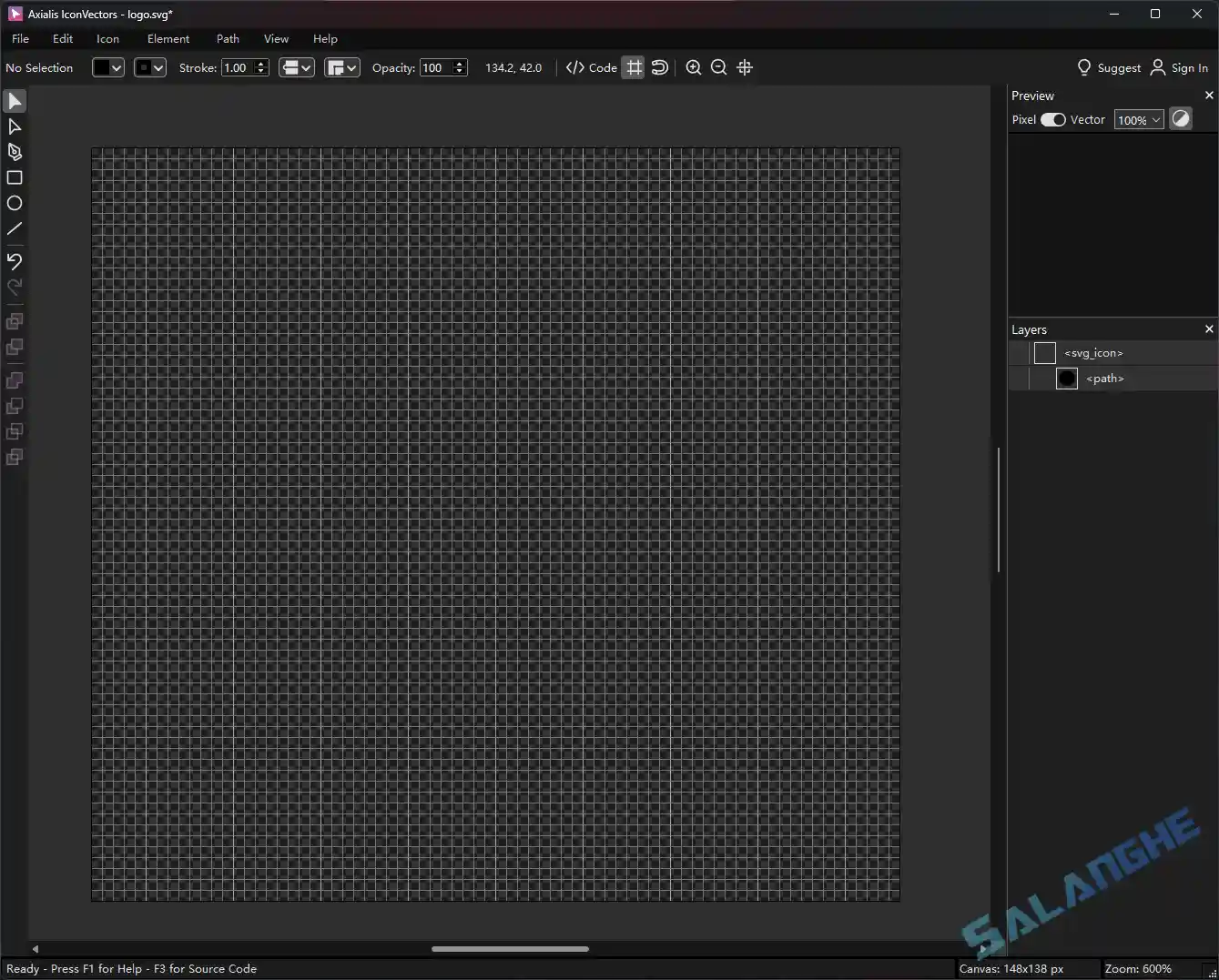Select the Rectangle tool

pos(15,177)
